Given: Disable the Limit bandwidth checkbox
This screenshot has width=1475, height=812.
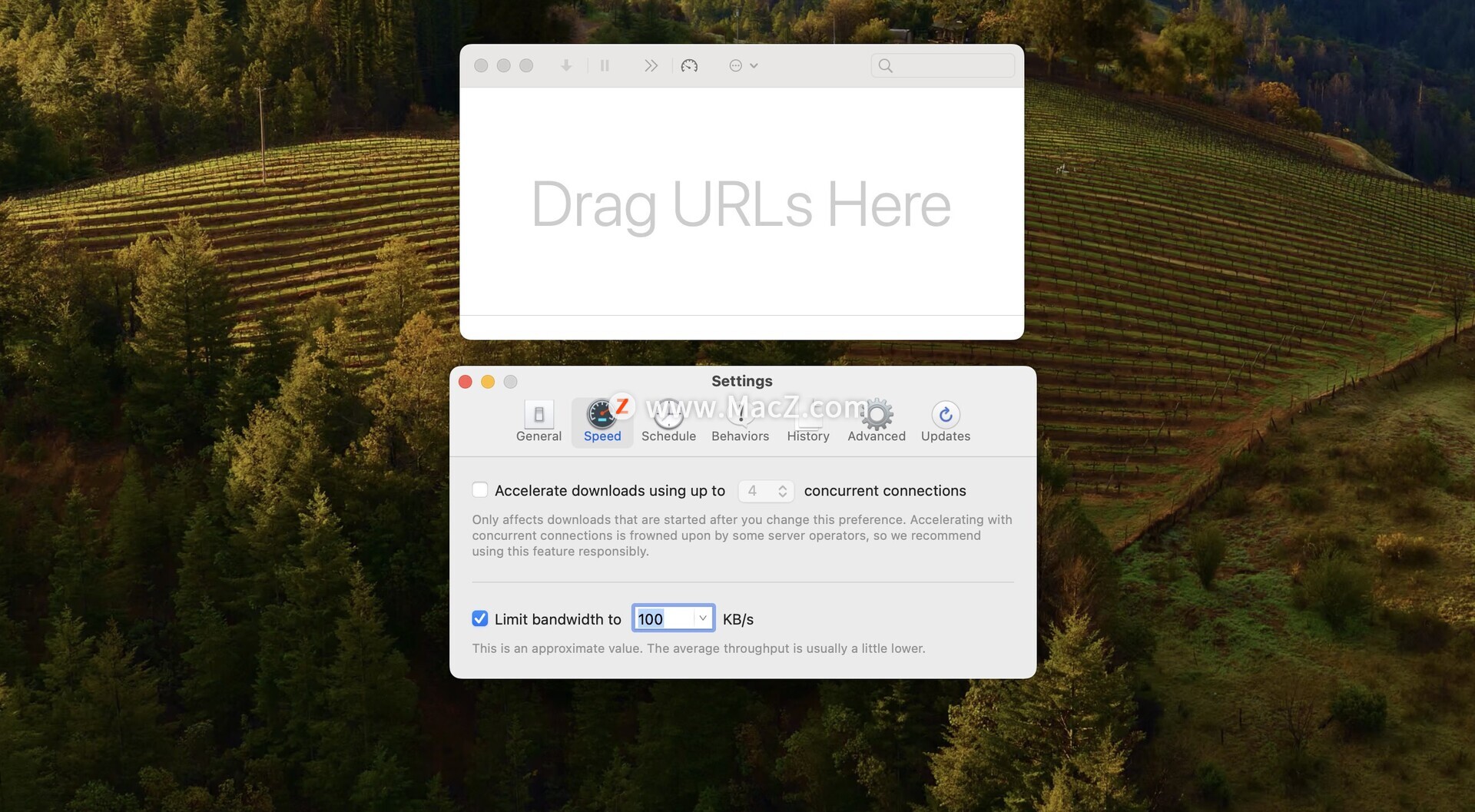Looking at the screenshot, I should 480,619.
